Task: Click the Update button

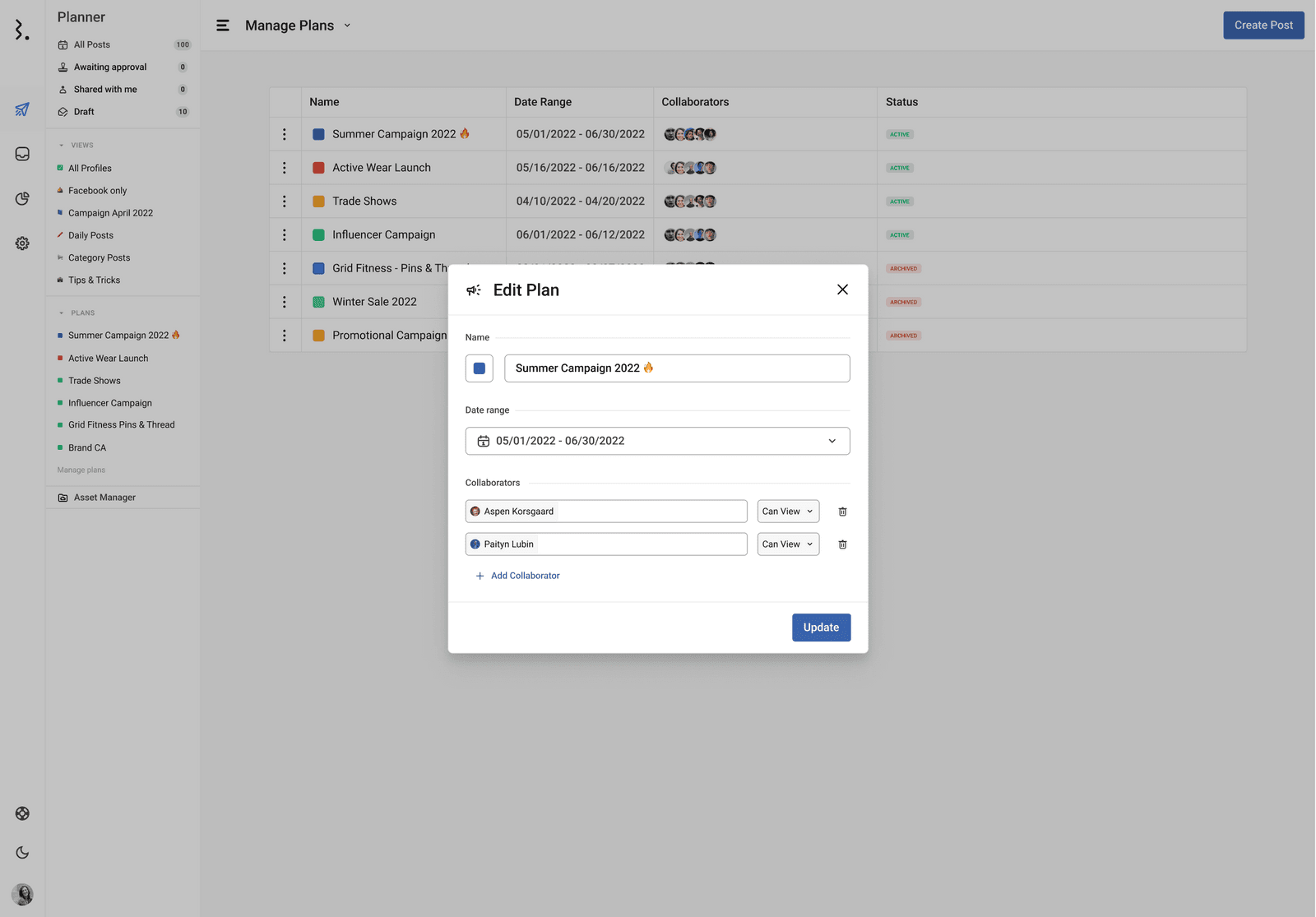Action: [x=820, y=628]
